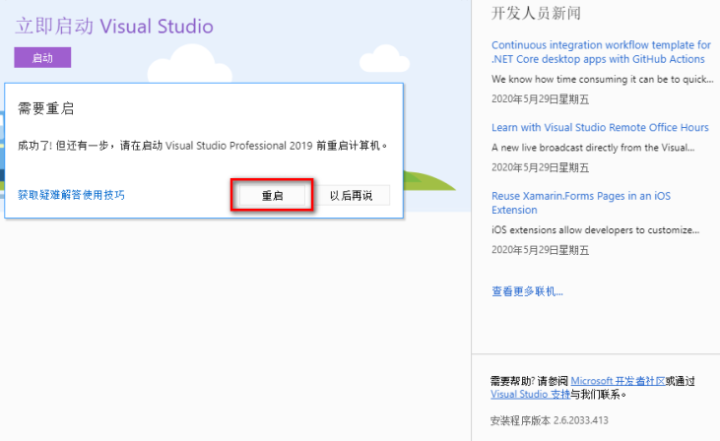720x441 pixels.
Task: Choose 以后再说 to restart later
Action: [351, 196]
